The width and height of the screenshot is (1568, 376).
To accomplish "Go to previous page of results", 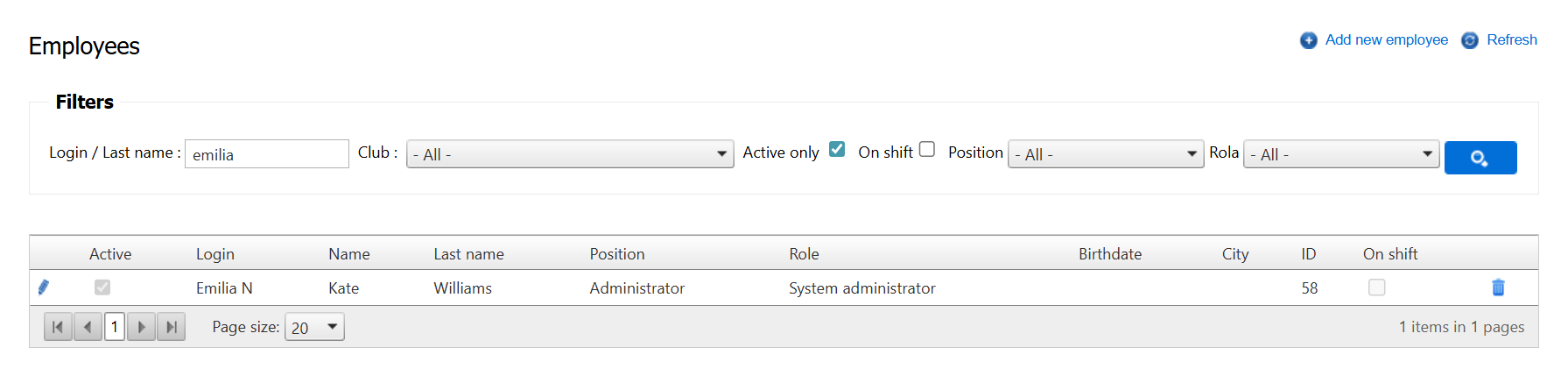I will 88,327.
